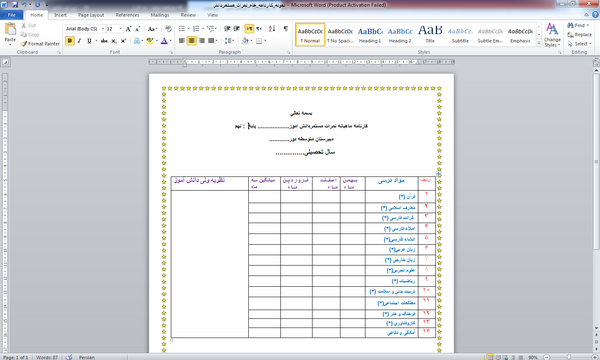Switch to the Review tab

[188, 15]
